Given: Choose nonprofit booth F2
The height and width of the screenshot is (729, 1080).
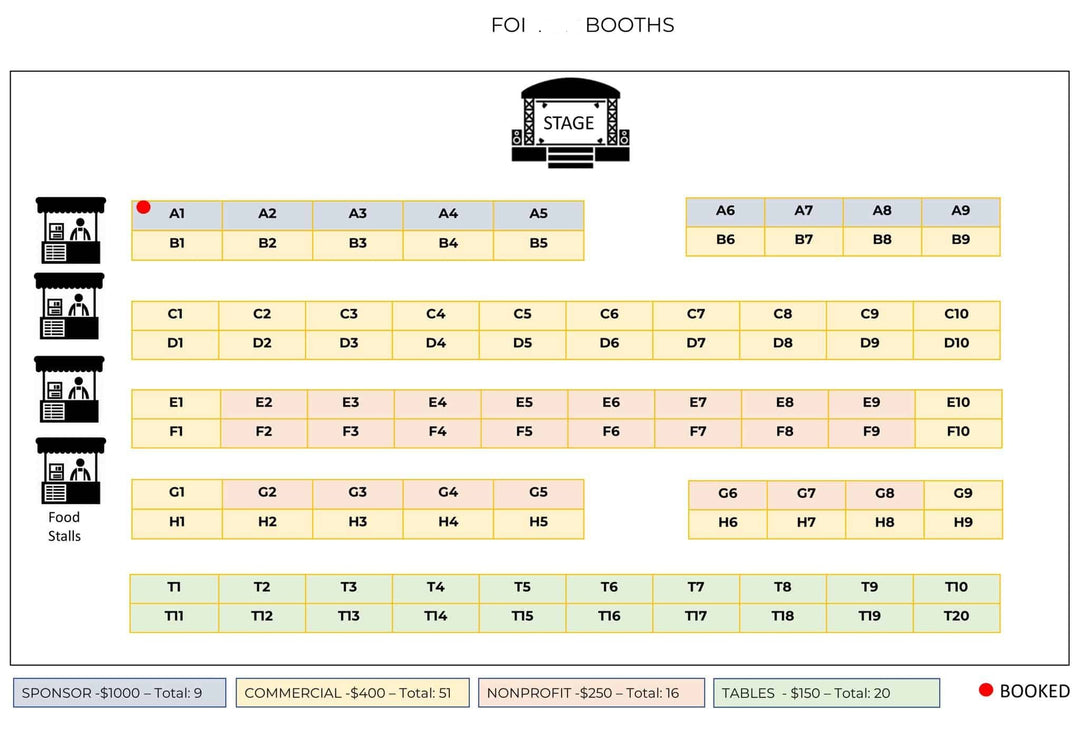Looking at the screenshot, I should (x=264, y=433).
